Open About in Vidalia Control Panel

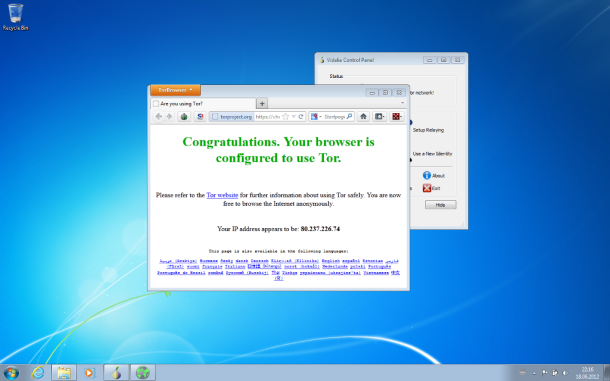tap(434, 176)
